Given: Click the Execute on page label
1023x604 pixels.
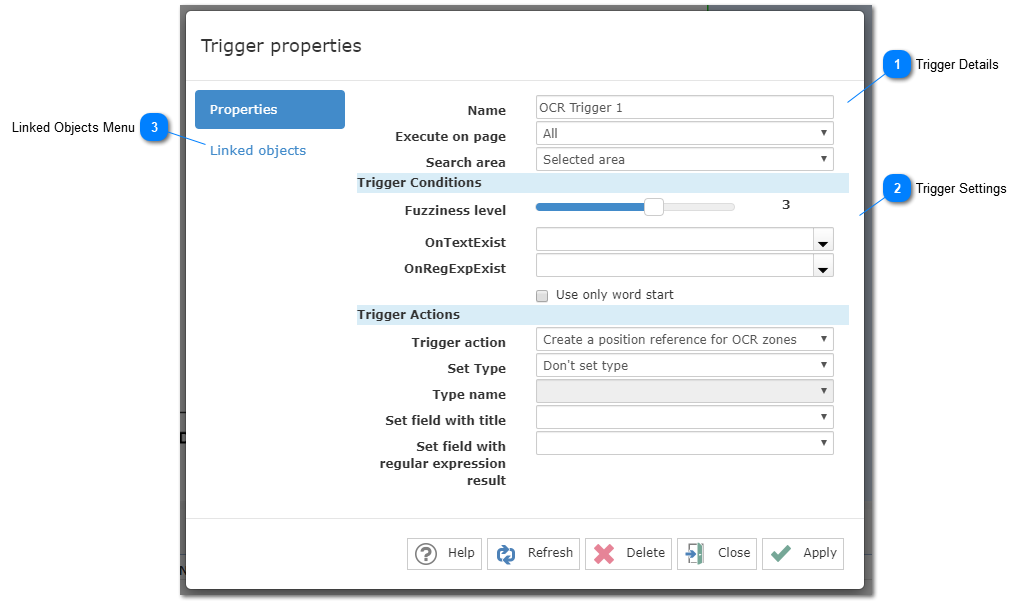Looking at the screenshot, I should 450,137.
